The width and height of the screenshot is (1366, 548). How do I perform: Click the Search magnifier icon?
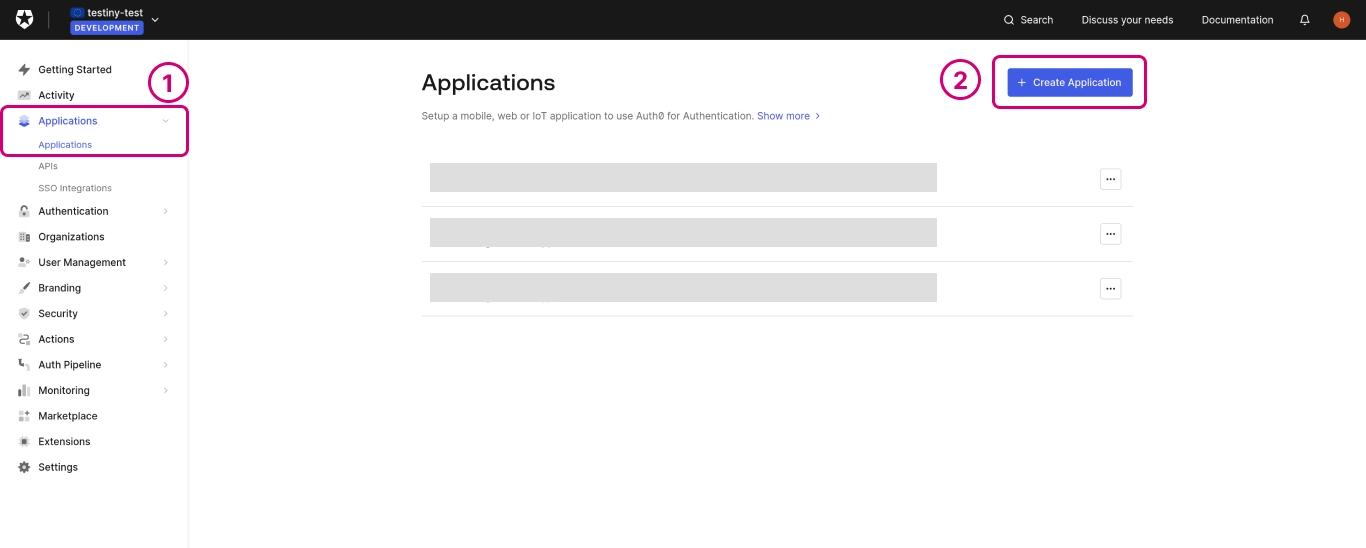click(x=1009, y=20)
